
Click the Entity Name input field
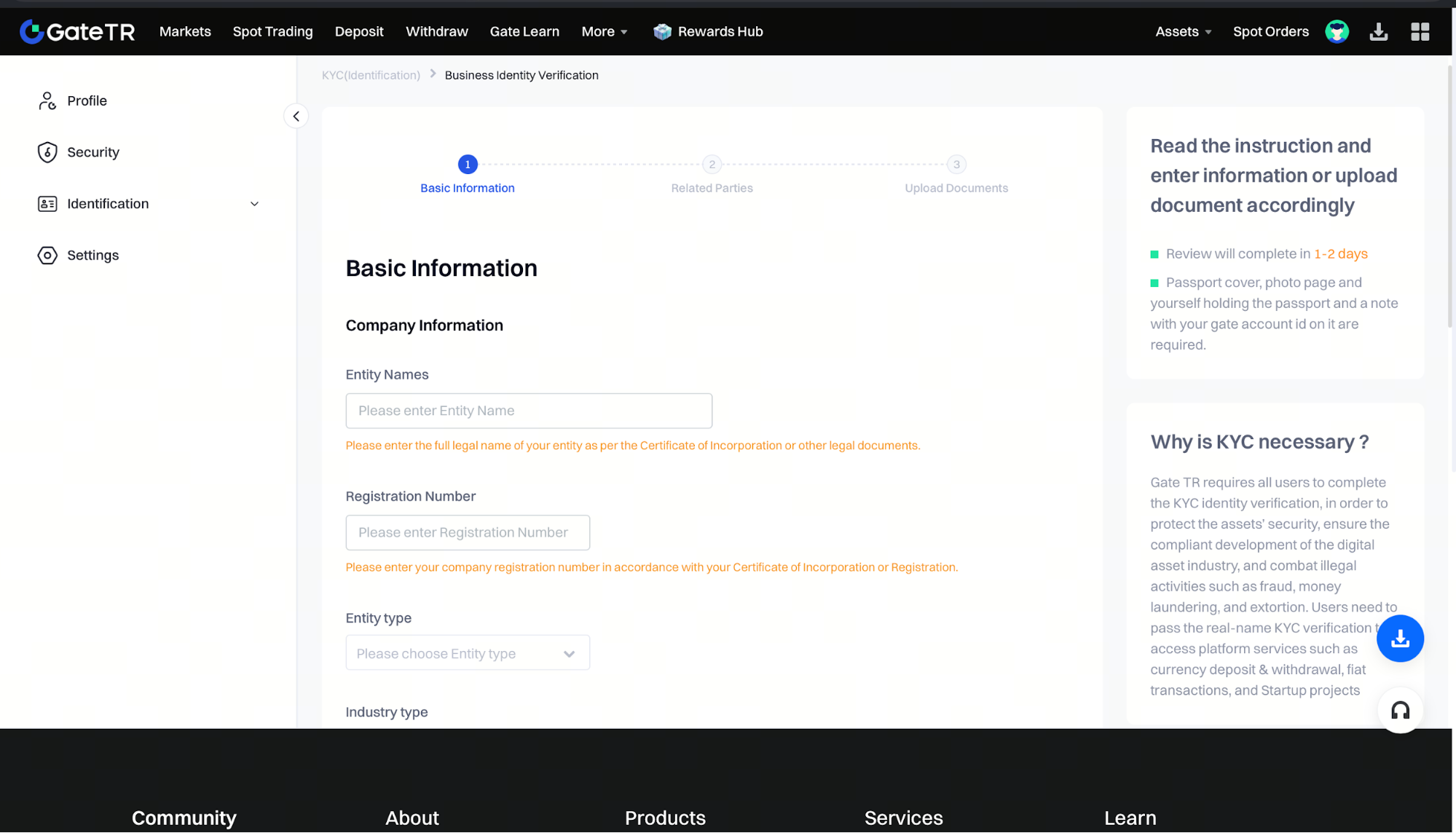click(529, 411)
